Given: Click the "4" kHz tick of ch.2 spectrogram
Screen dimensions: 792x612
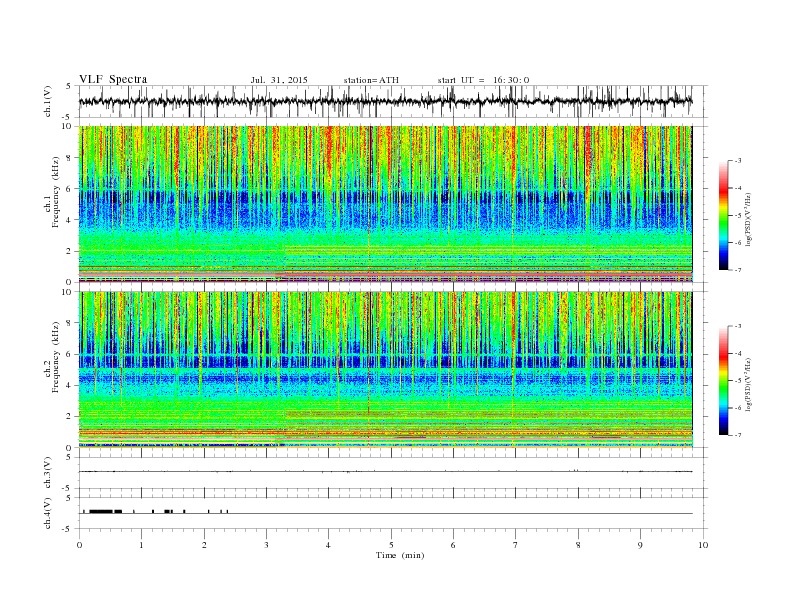Looking at the screenshot, I should point(70,385).
